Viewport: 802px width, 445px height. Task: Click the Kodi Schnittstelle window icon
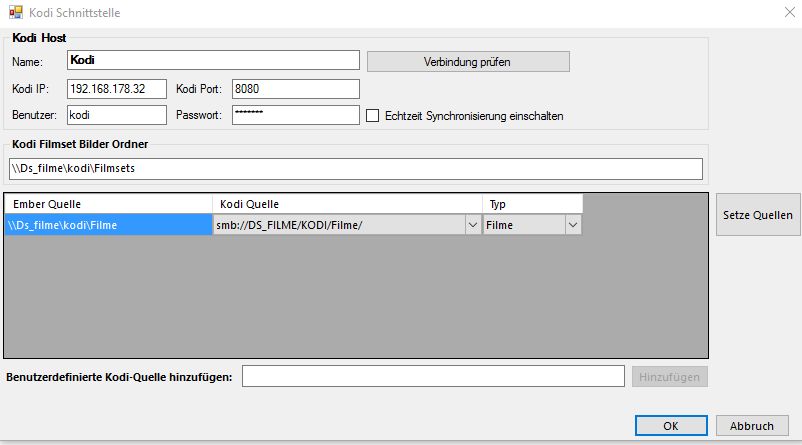point(16,12)
